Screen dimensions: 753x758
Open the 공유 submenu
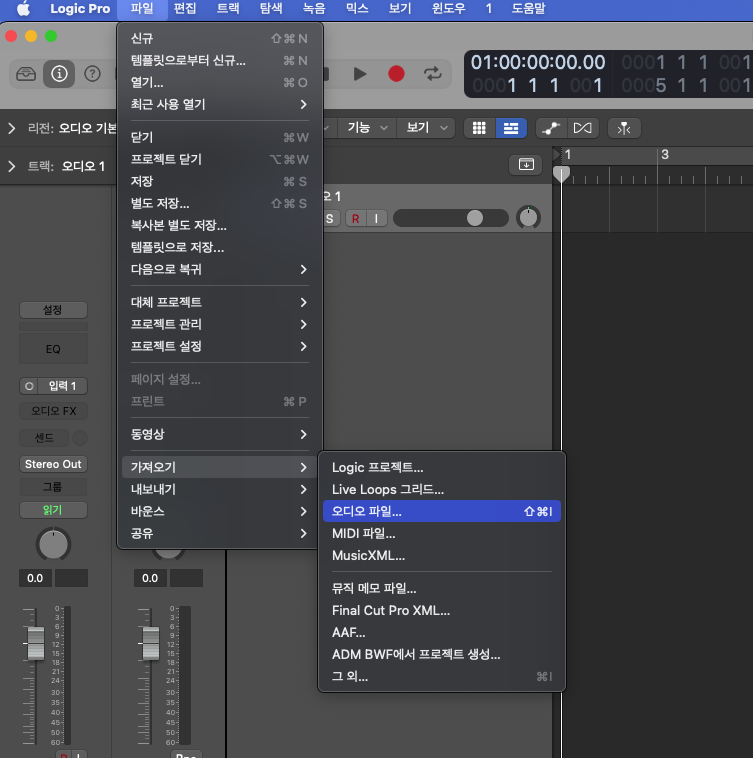pos(220,533)
